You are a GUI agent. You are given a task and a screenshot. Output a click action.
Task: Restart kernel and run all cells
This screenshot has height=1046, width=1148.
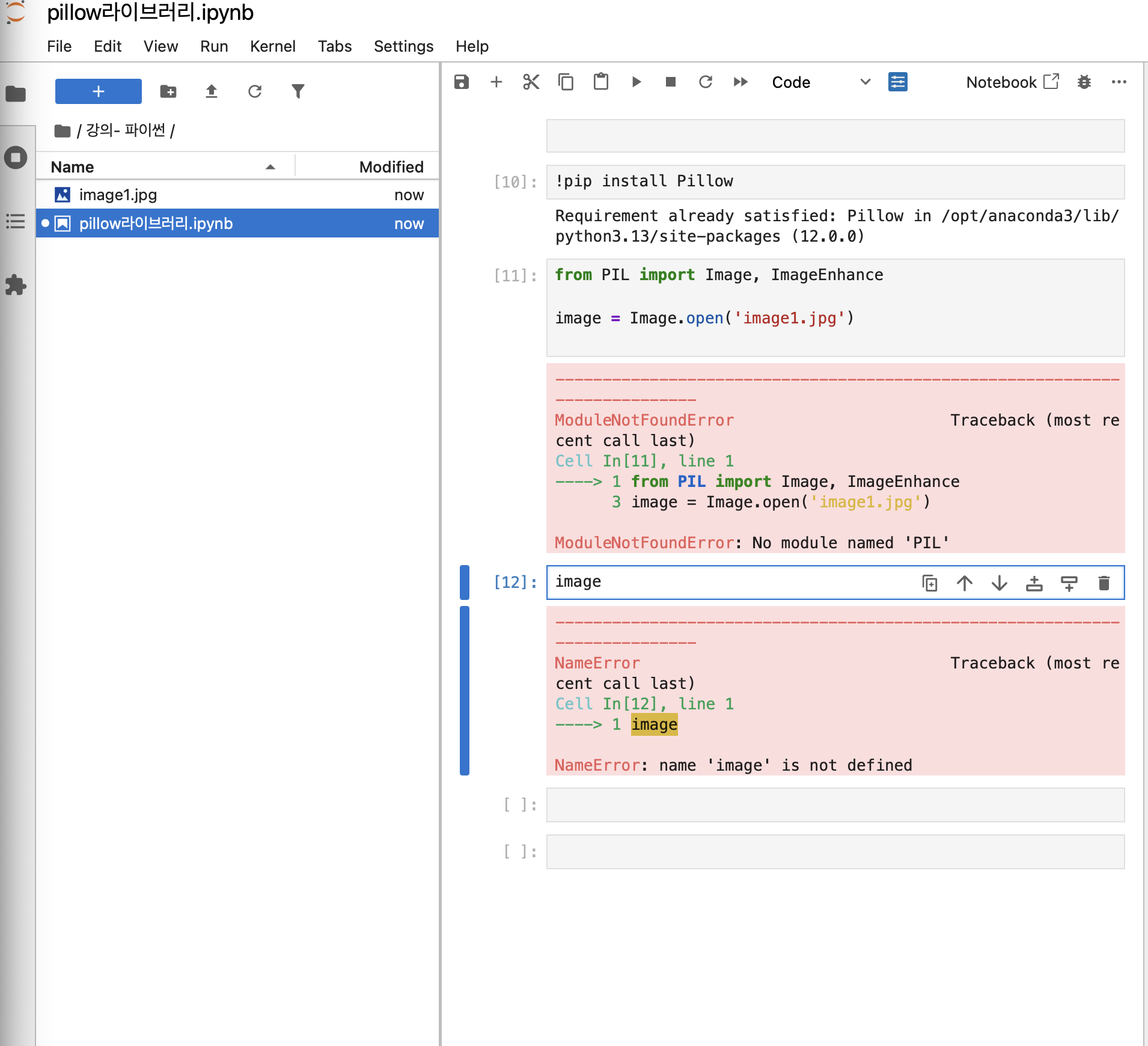click(x=740, y=82)
